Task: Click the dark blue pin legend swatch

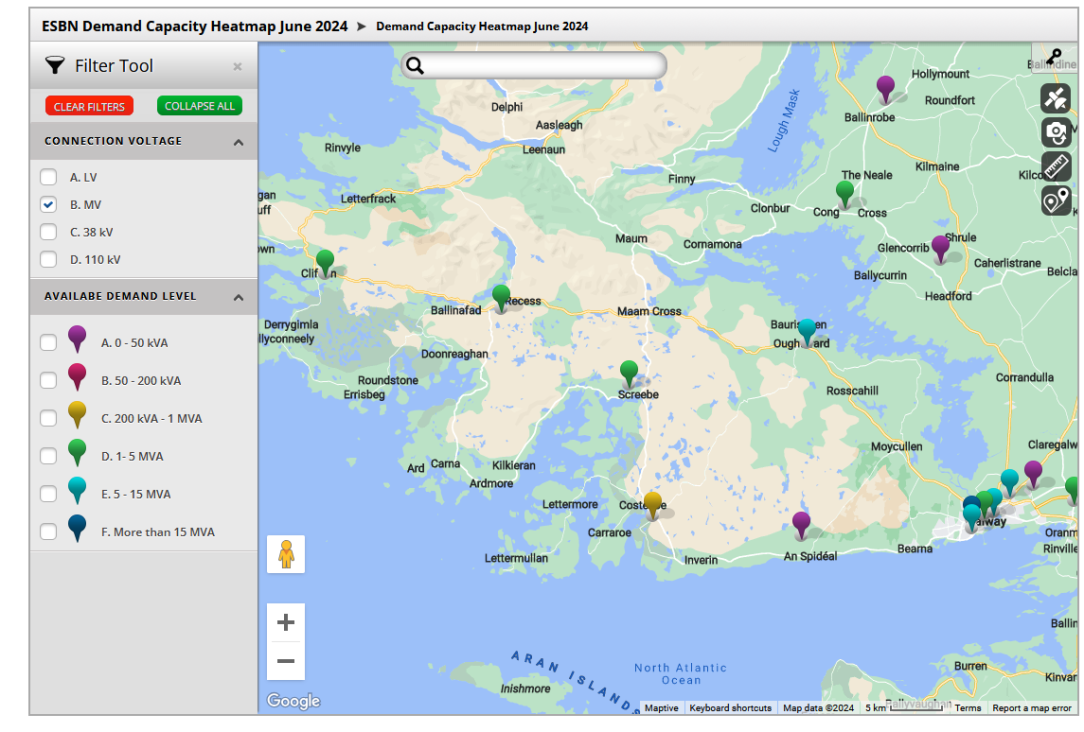Action: 77,529
